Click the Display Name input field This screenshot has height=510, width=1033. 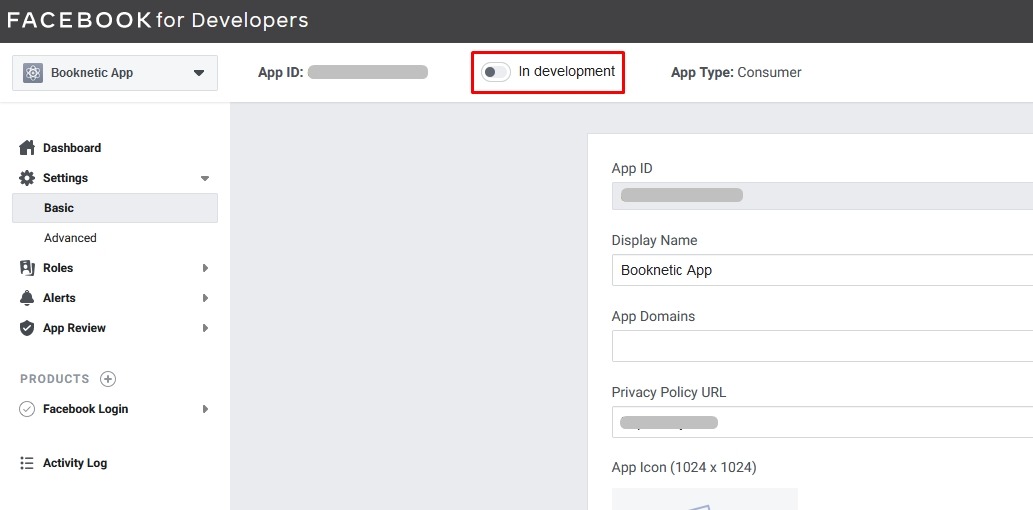coord(820,270)
